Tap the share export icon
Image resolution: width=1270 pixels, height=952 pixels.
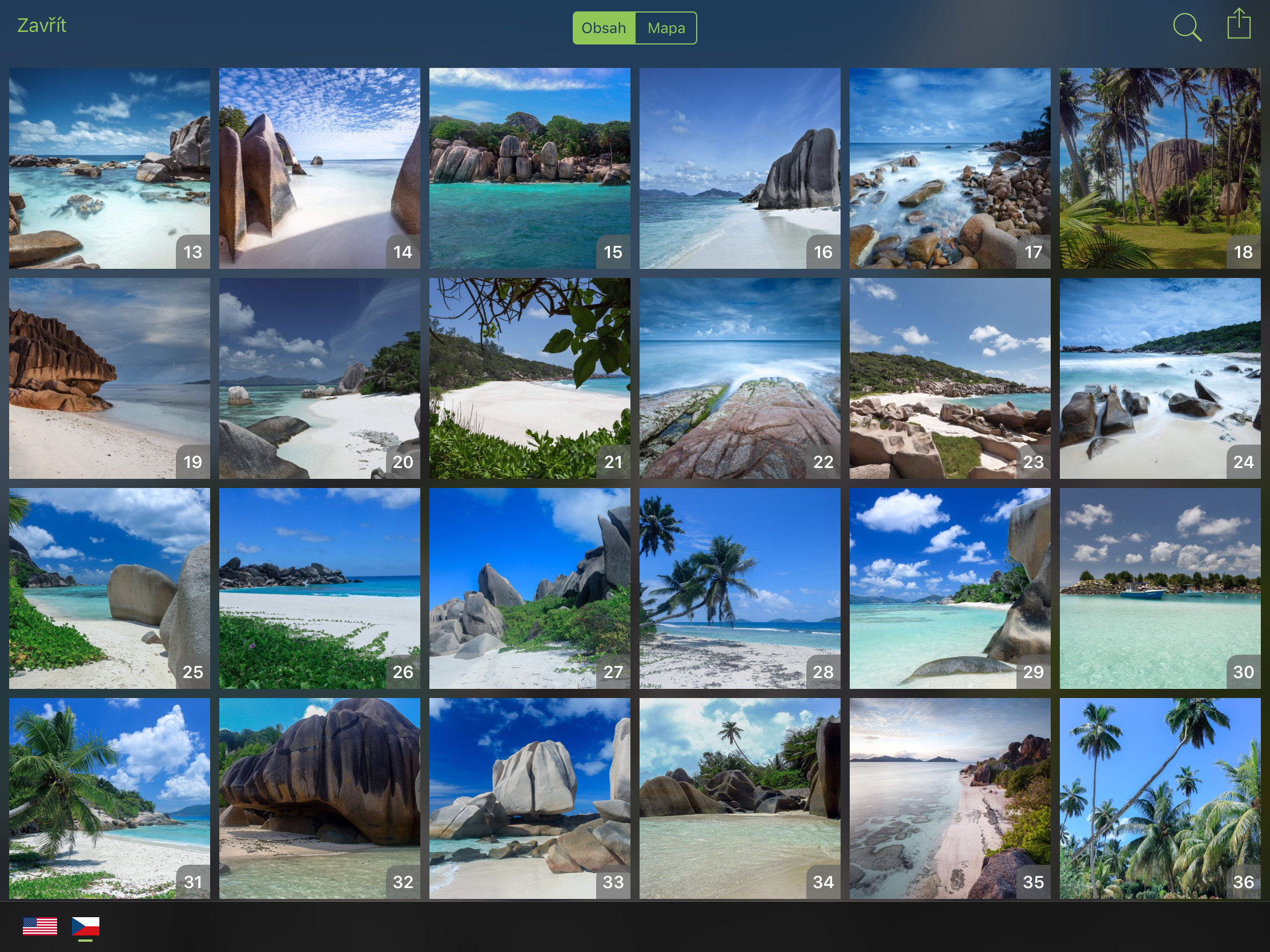[x=1239, y=24]
